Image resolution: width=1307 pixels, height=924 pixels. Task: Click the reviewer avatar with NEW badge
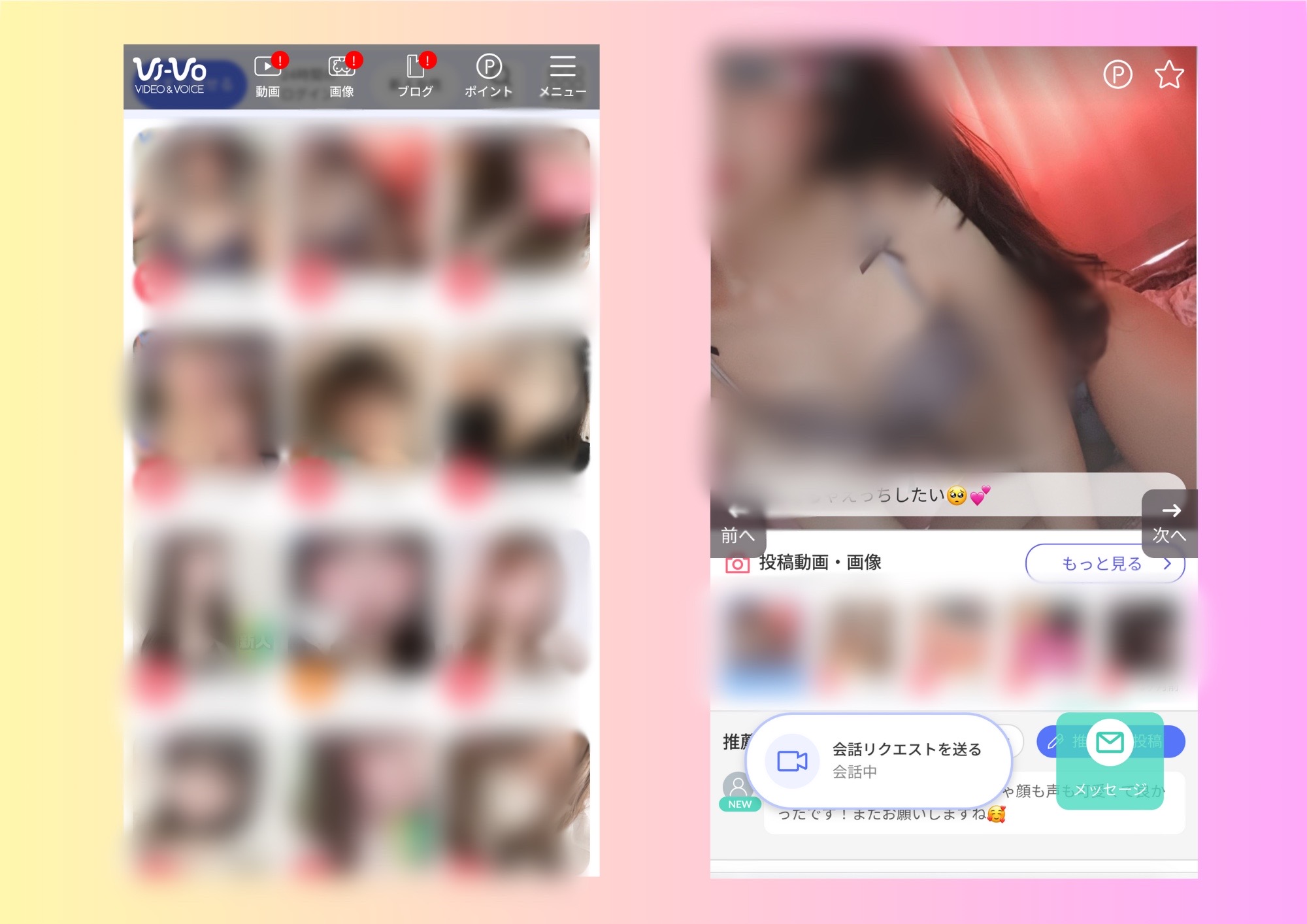[x=738, y=787]
